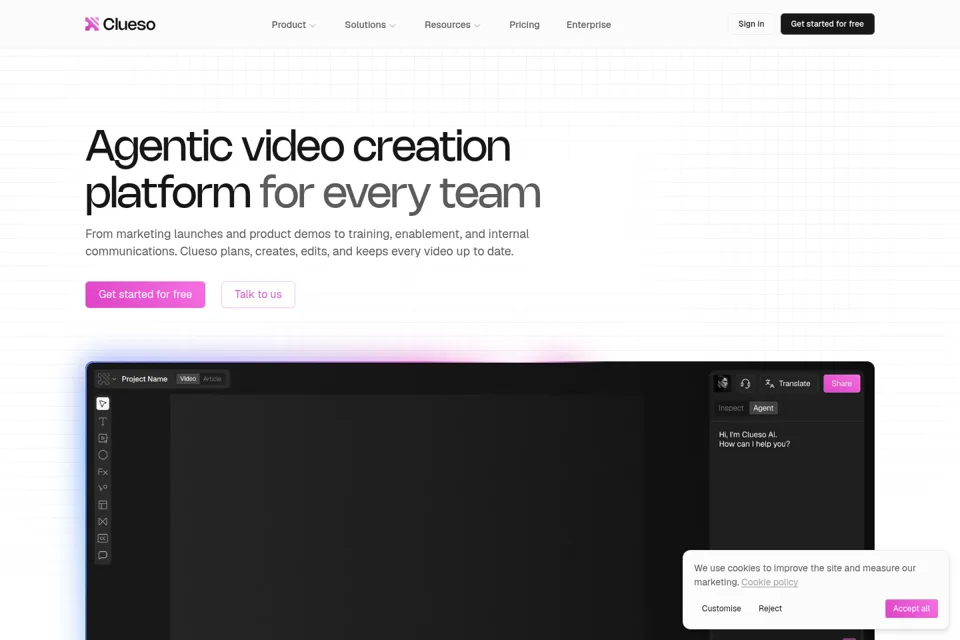
Task: Expand the Resources menu
Action: pos(452,24)
